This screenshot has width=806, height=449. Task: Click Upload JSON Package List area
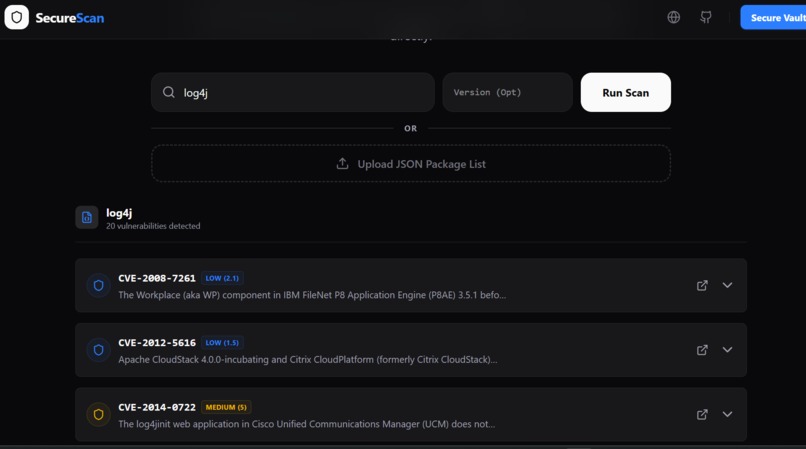[411, 164]
